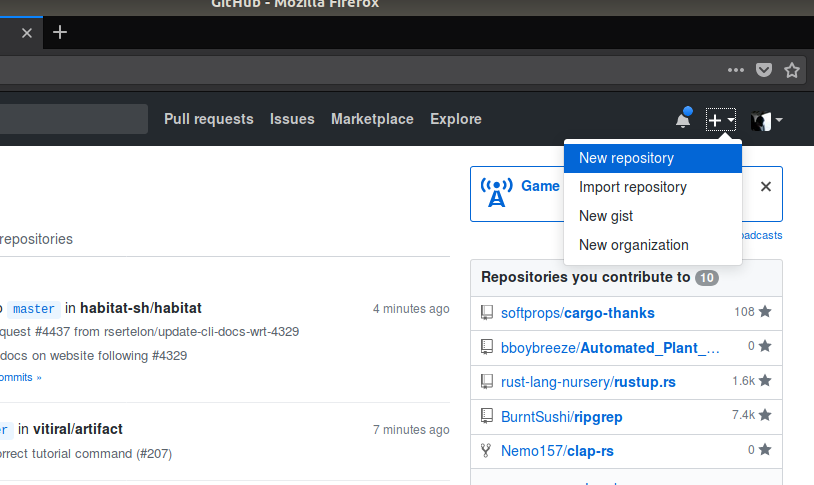Click 'tutorial command (#207)' commit text
The height and width of the screenshot is (485, 814).
point(102,454)
